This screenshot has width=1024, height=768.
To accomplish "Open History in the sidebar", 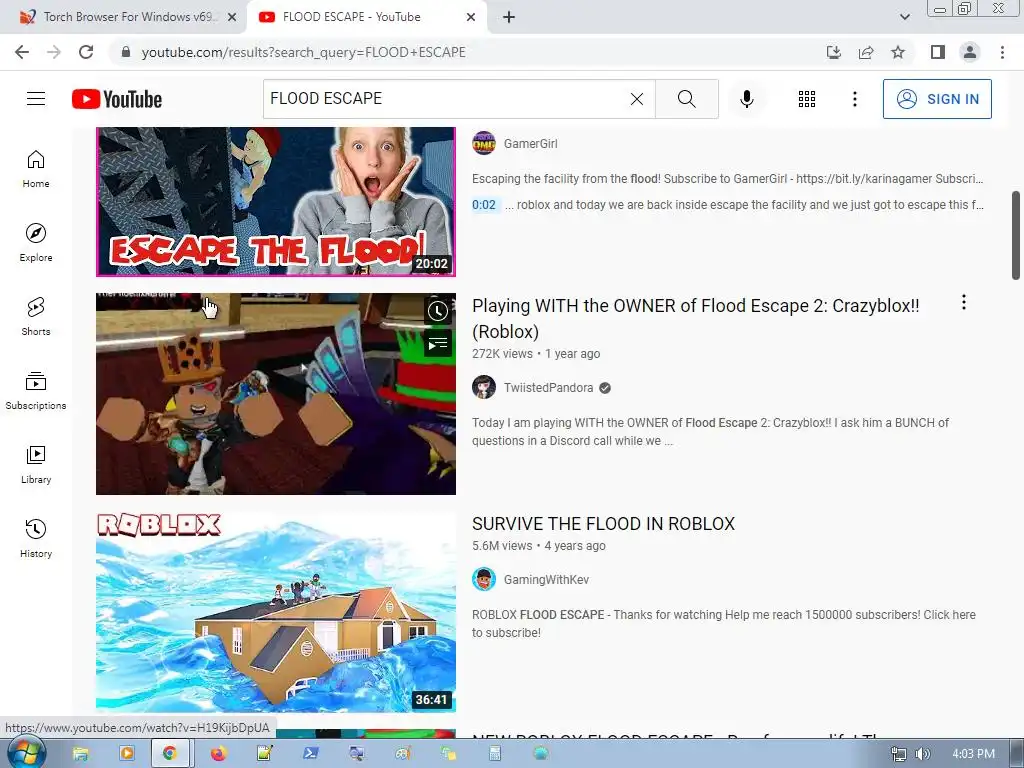I will (x=36, y=539).
